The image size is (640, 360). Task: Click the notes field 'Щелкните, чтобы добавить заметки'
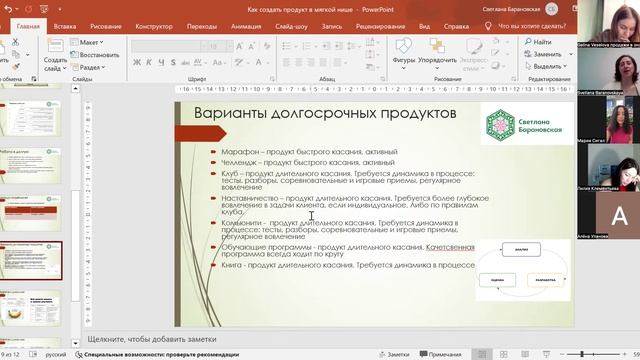tap(152, 339)
